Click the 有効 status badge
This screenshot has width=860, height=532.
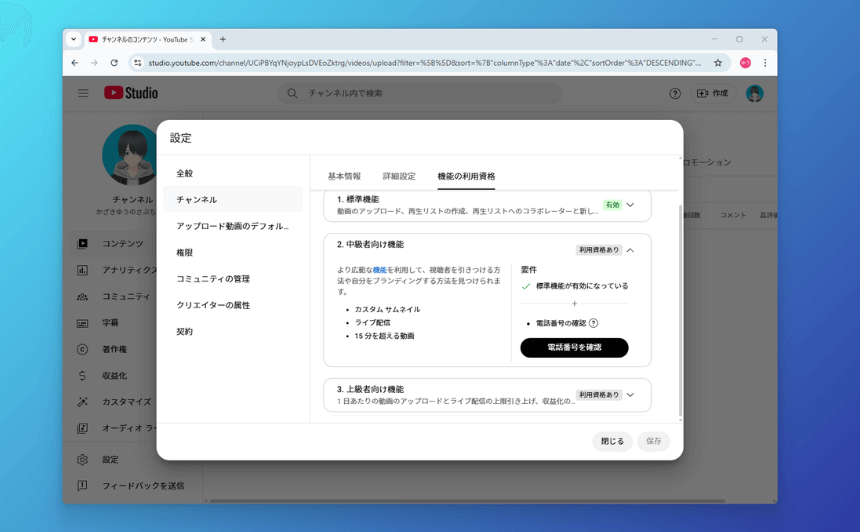coord(612,205)
